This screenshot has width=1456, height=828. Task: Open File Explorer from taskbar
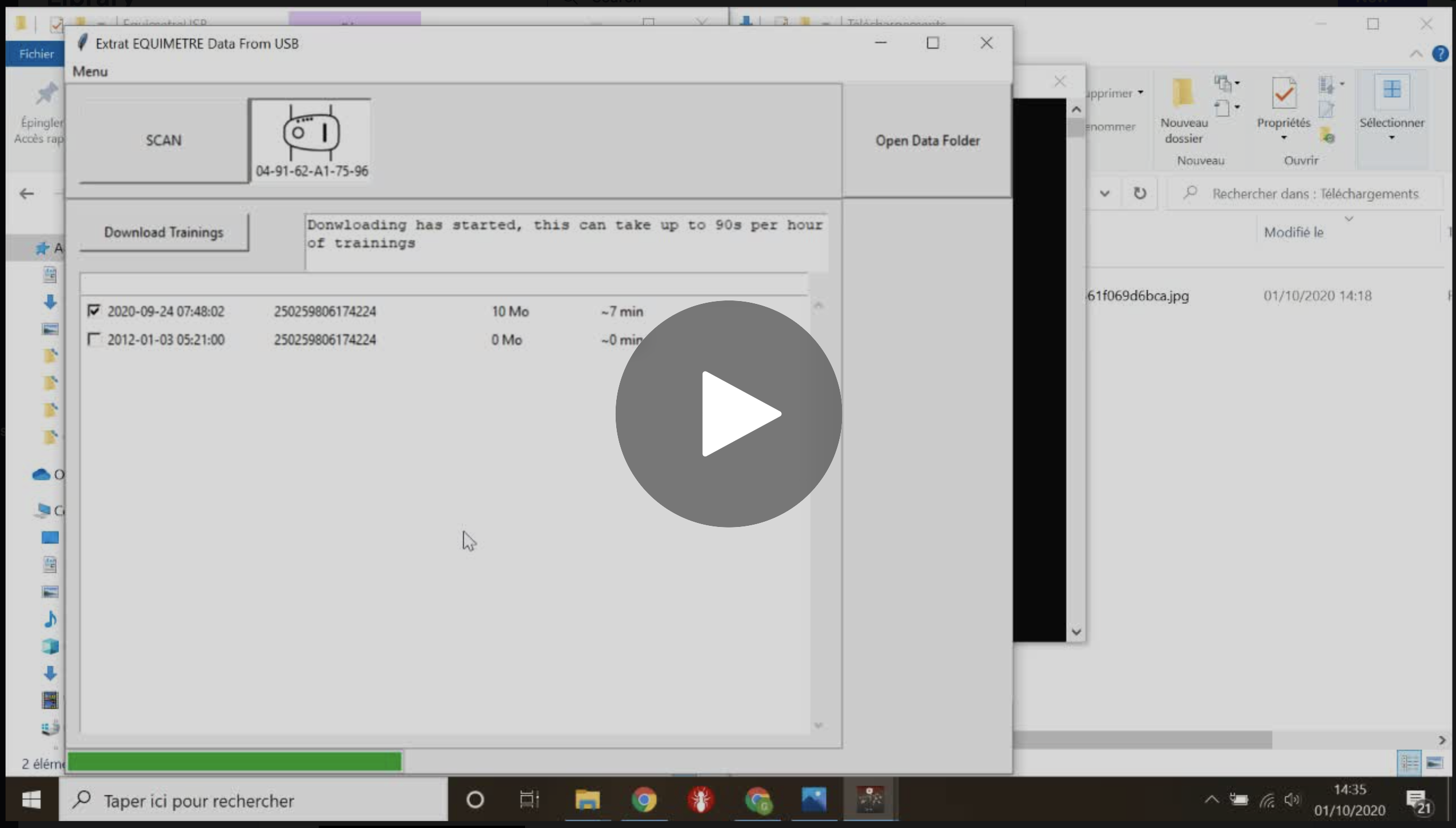pos(587,799)
